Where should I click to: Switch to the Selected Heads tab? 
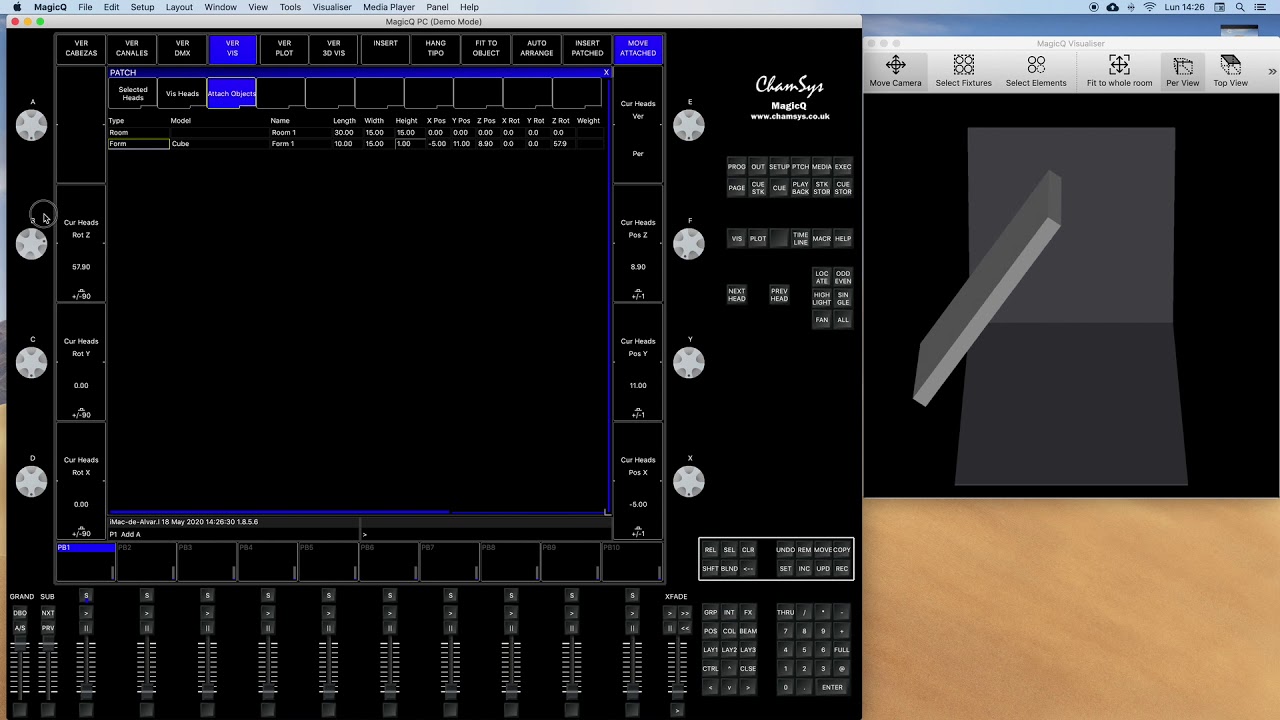click(x=133, y=94)
